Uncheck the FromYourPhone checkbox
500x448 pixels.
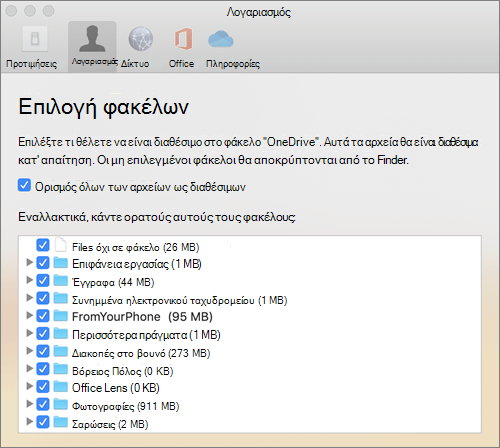click(x=43, y=316)
